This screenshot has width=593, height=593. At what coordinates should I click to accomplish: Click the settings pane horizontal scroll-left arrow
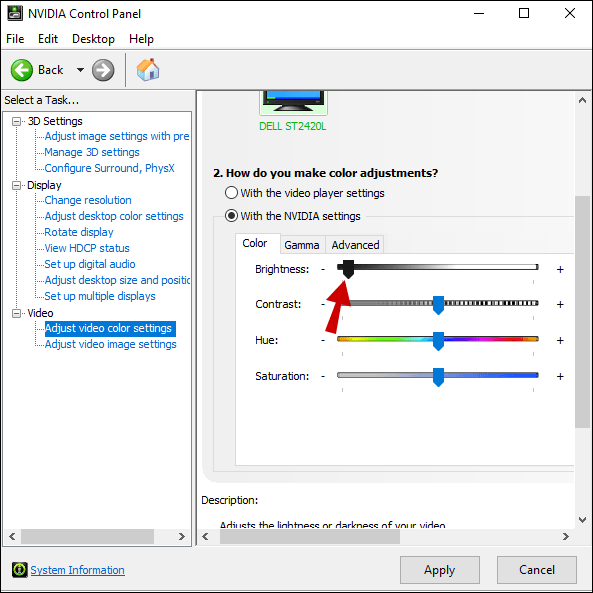[x=205, y=536]
